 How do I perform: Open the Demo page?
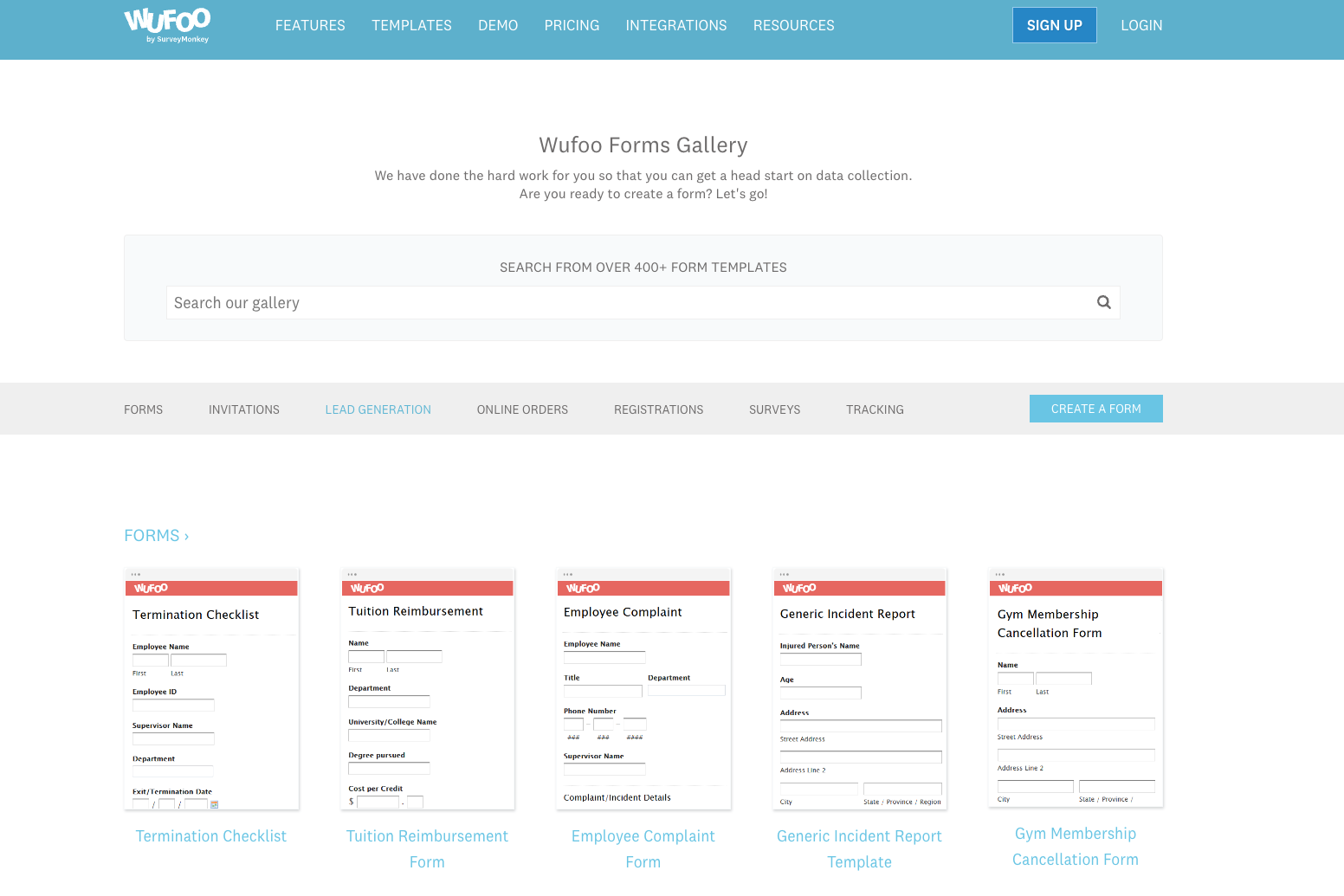click(498, 25)
